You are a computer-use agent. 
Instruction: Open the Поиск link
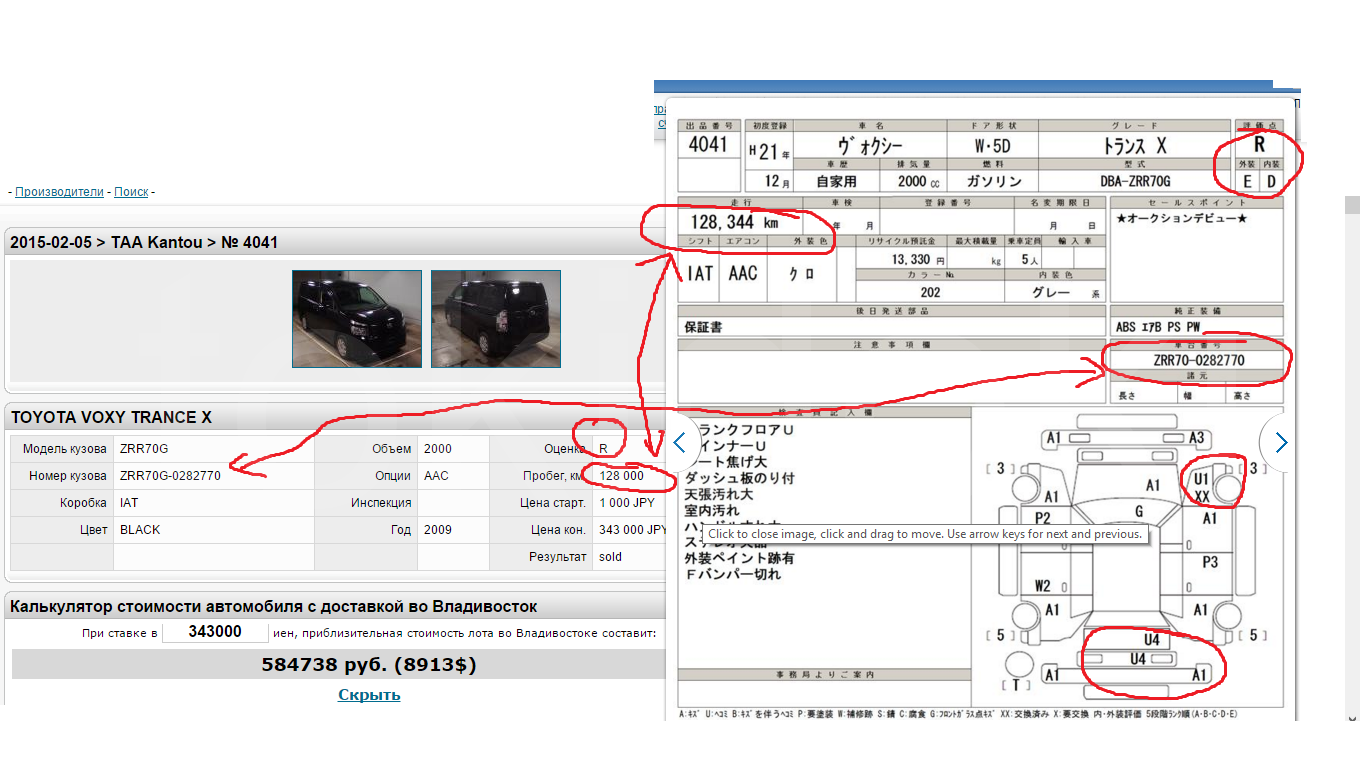[131, 192]
